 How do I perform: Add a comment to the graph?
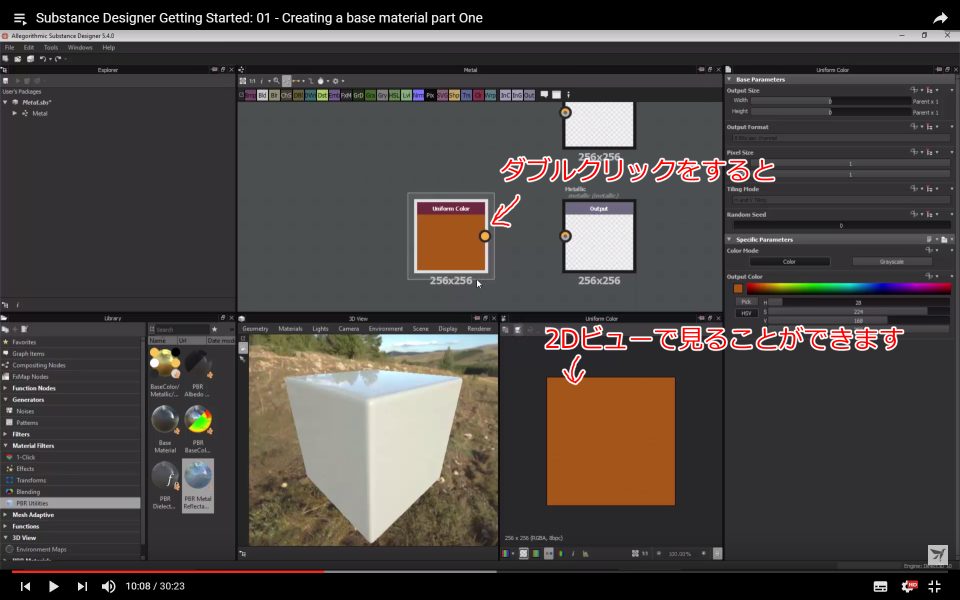point(544,94)
